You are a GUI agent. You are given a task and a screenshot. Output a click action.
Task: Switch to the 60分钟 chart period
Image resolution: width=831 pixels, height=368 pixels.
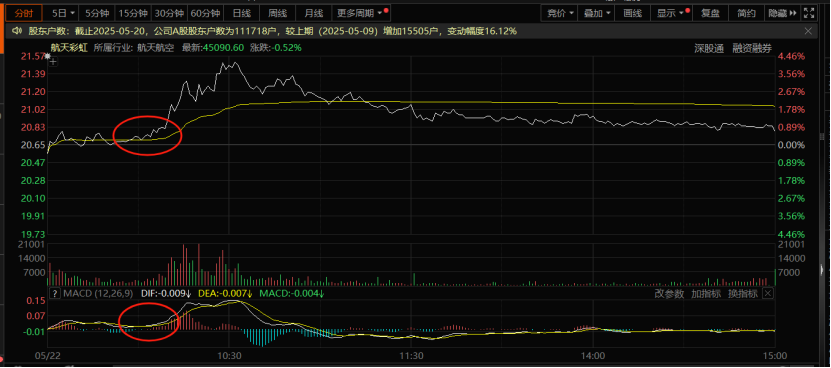pyautogui.click(x=206, y=13)
